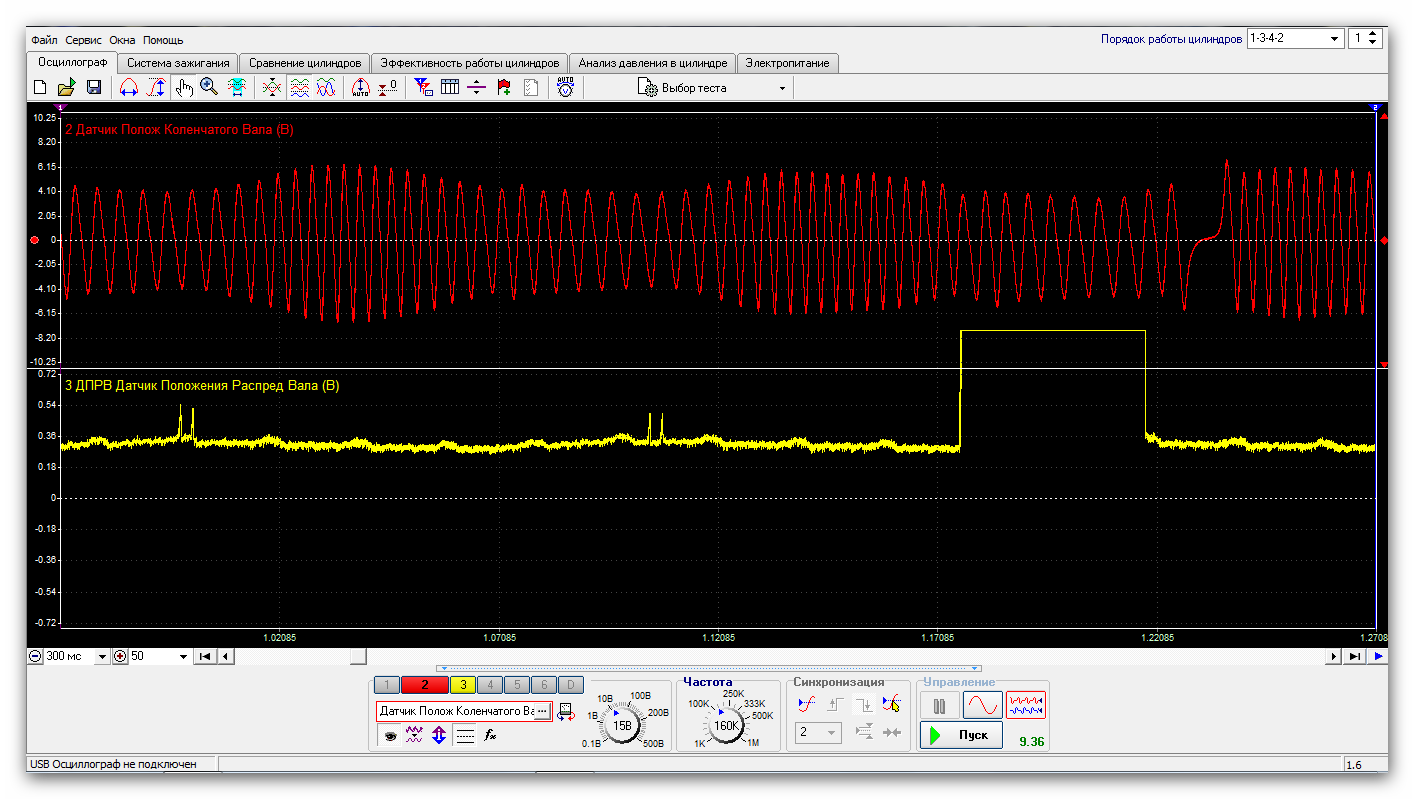1414x799 pixels.
Task: Open sensor name browse button with dots
Action: point(541,711)
